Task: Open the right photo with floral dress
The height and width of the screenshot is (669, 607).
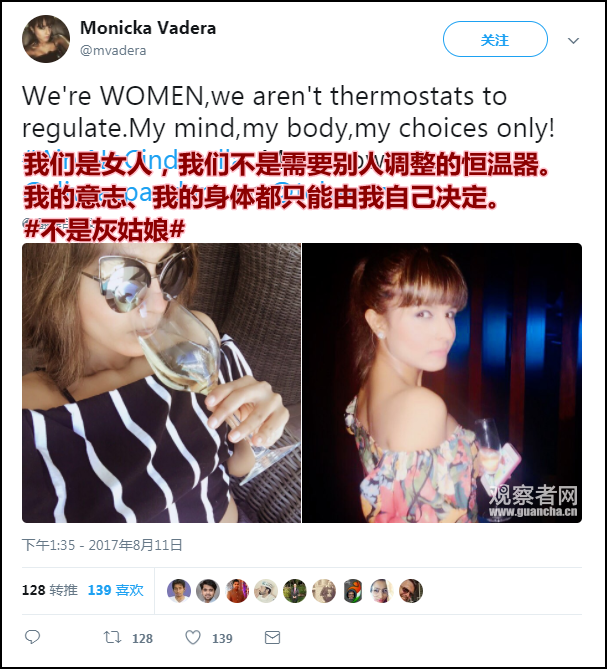Action: pos(442,383)
